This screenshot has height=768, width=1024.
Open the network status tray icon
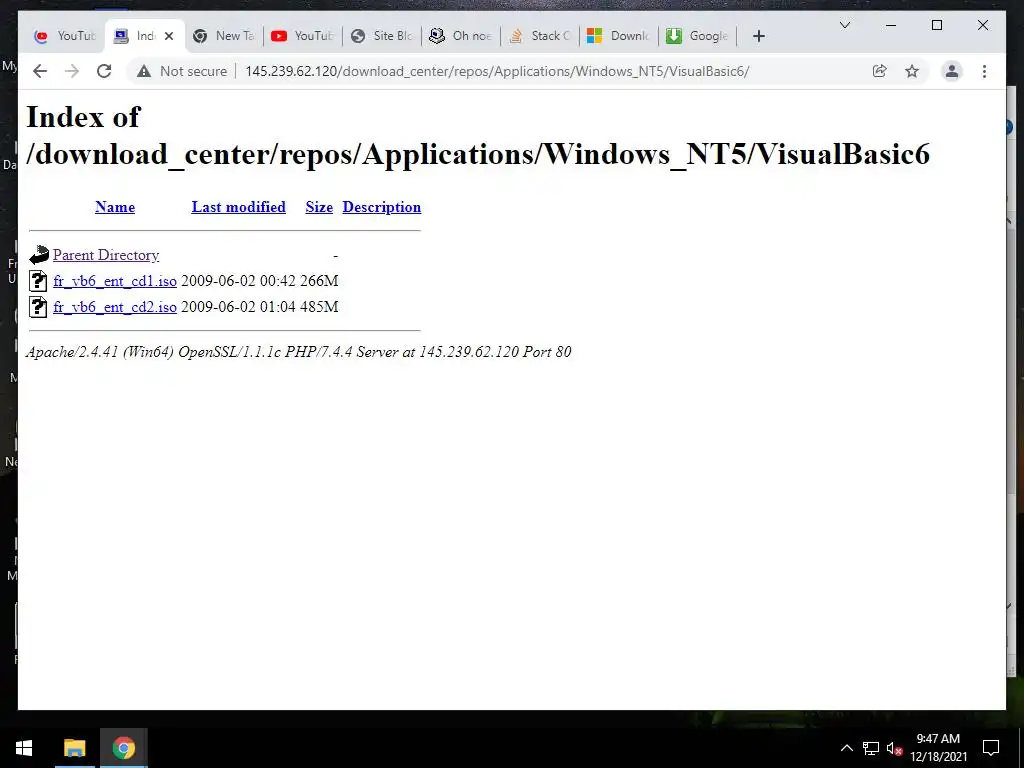pyautogui.click(x=871, y=748)
